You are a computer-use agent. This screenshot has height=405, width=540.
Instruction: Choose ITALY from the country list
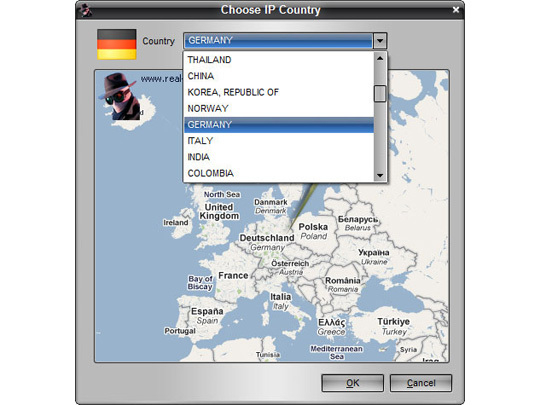click(279, 141)
